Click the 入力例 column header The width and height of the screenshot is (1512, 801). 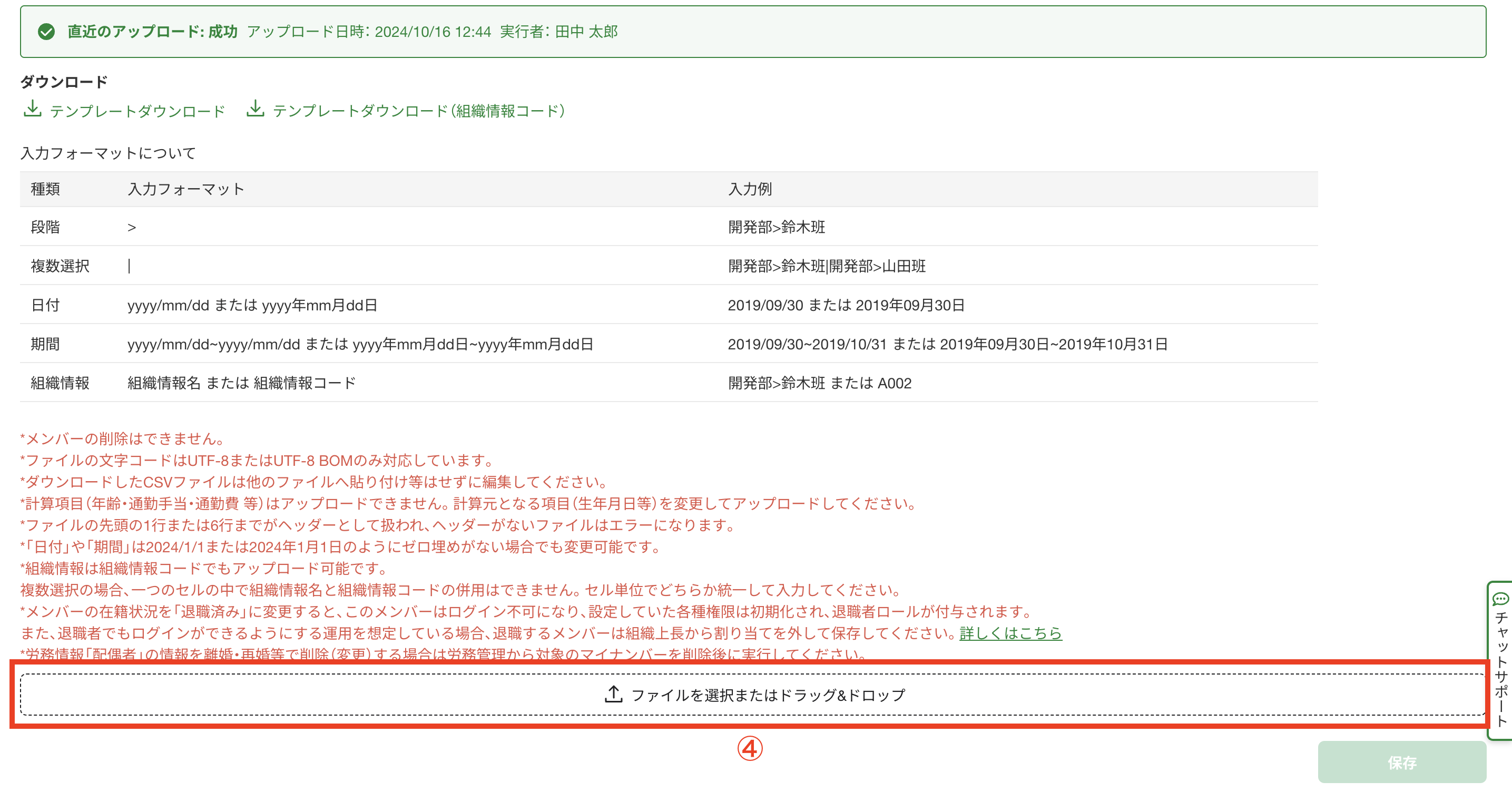[750, 189]
